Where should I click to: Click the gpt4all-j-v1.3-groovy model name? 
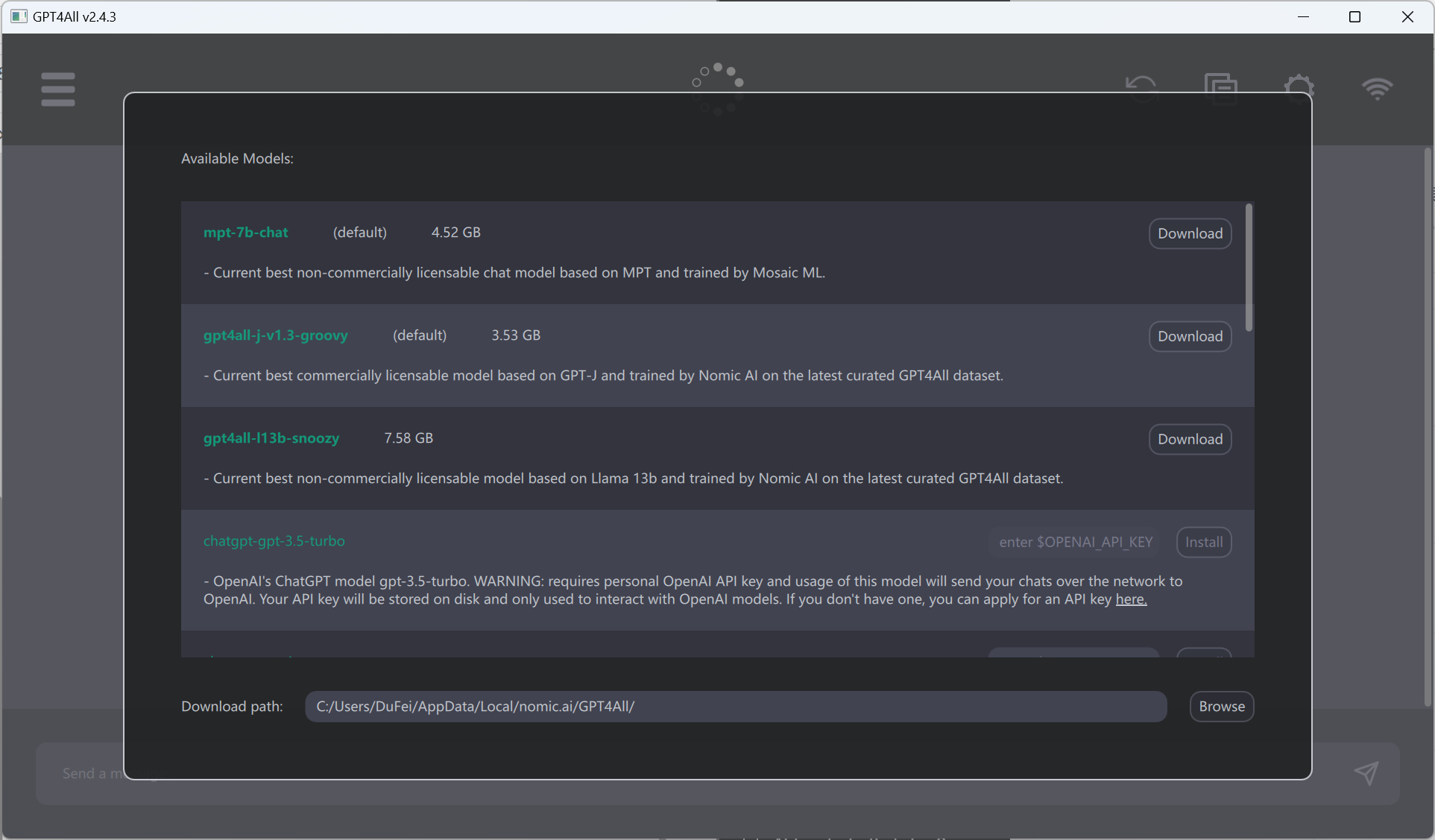click(276, 335)
